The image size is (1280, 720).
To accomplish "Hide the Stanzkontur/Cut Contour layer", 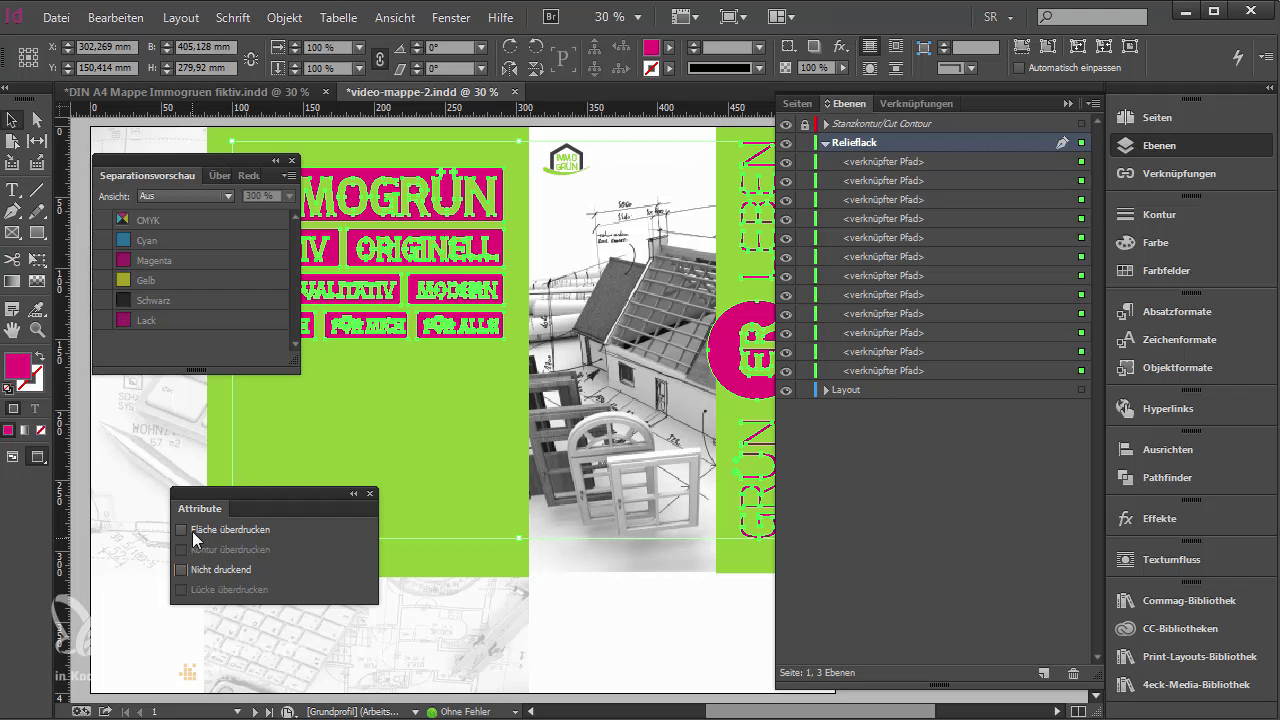I will 786,124.
